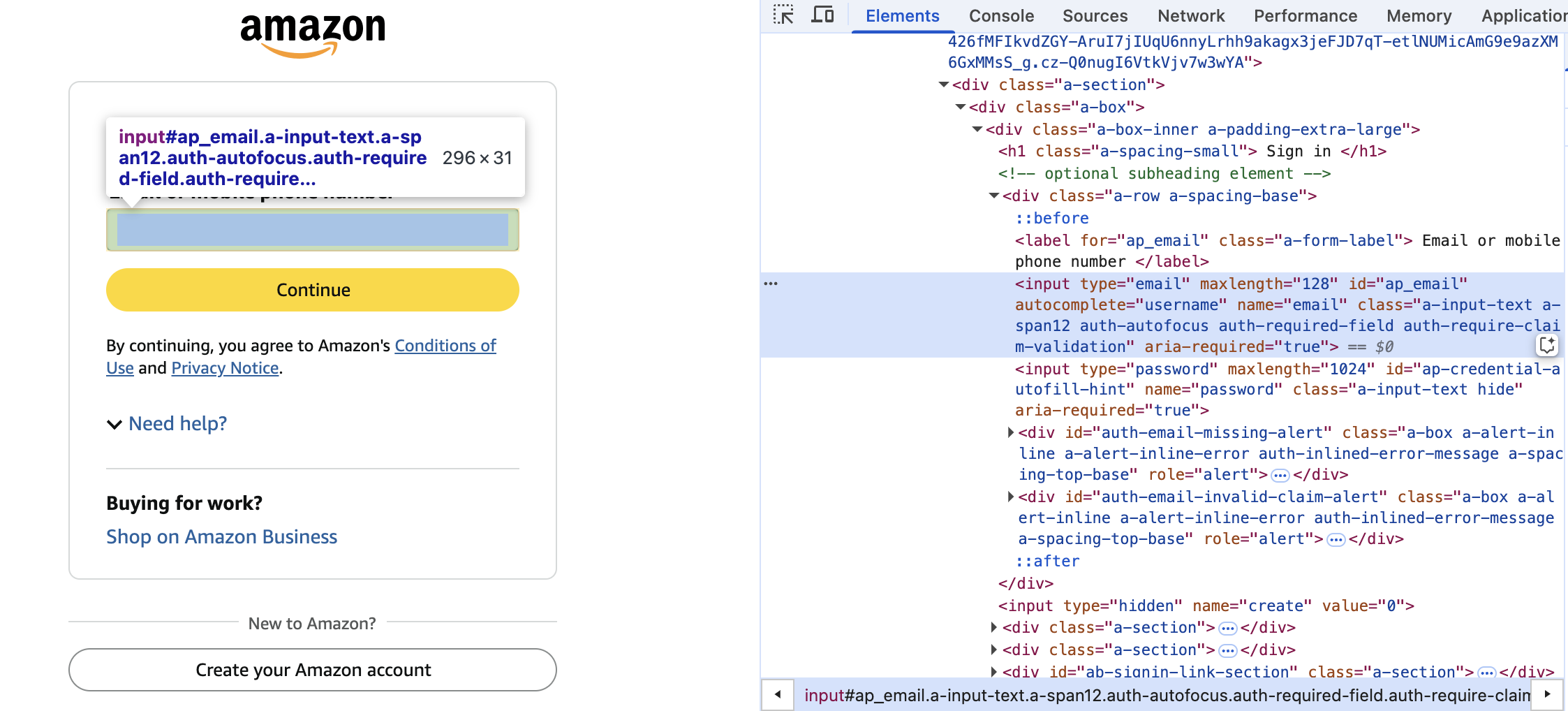
Task: Open the Memory tab
Action: (x=1419, y=15)
